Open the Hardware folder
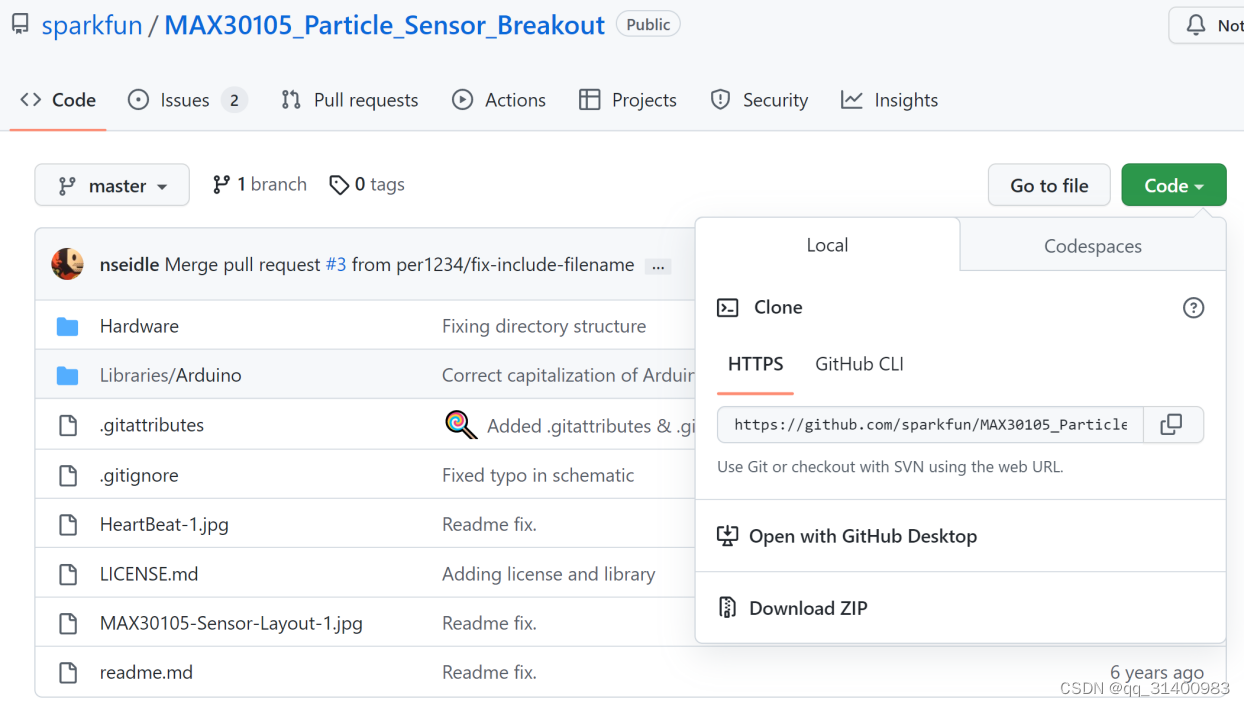The height and width of the screenshot is (706, 1245). coord(139,326)
